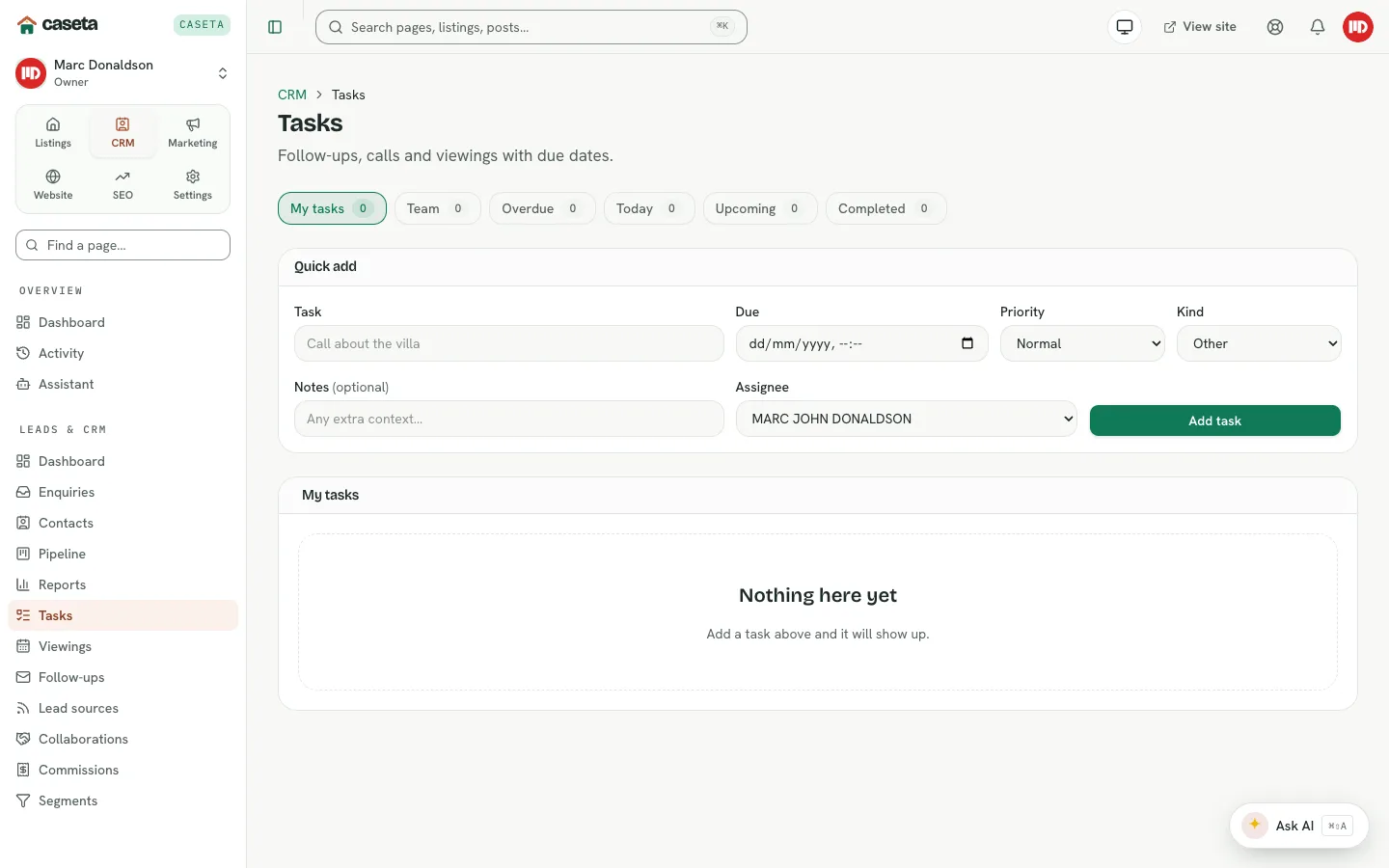The width and height of the screenshot is (1389, 868).
Task: Select the My tasks filter tab
Action: point(332,208)
